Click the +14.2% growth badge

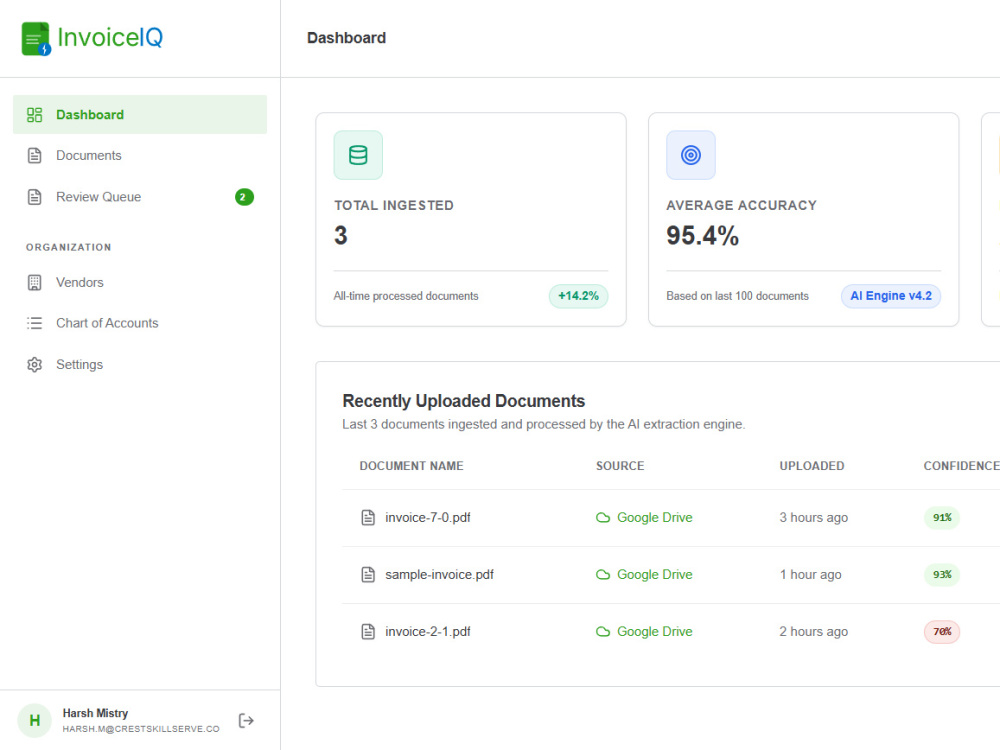point(578,296)
